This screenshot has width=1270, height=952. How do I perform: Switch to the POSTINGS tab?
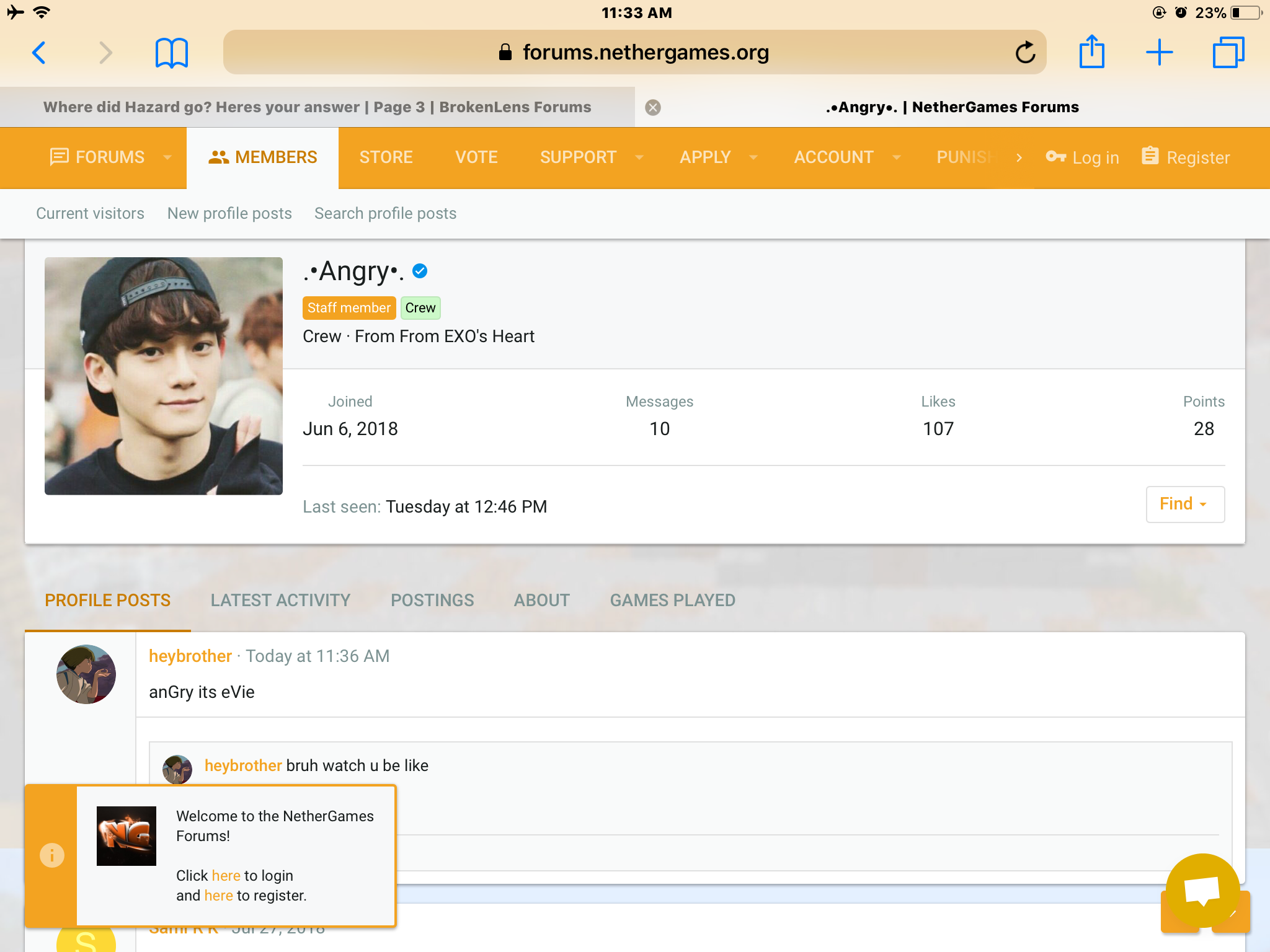pos(432,601)
